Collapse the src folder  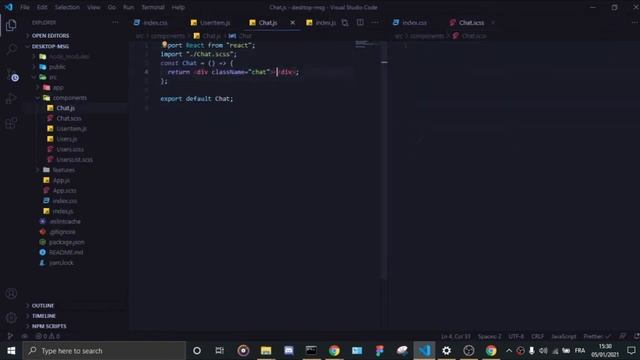tap(53, 77)
